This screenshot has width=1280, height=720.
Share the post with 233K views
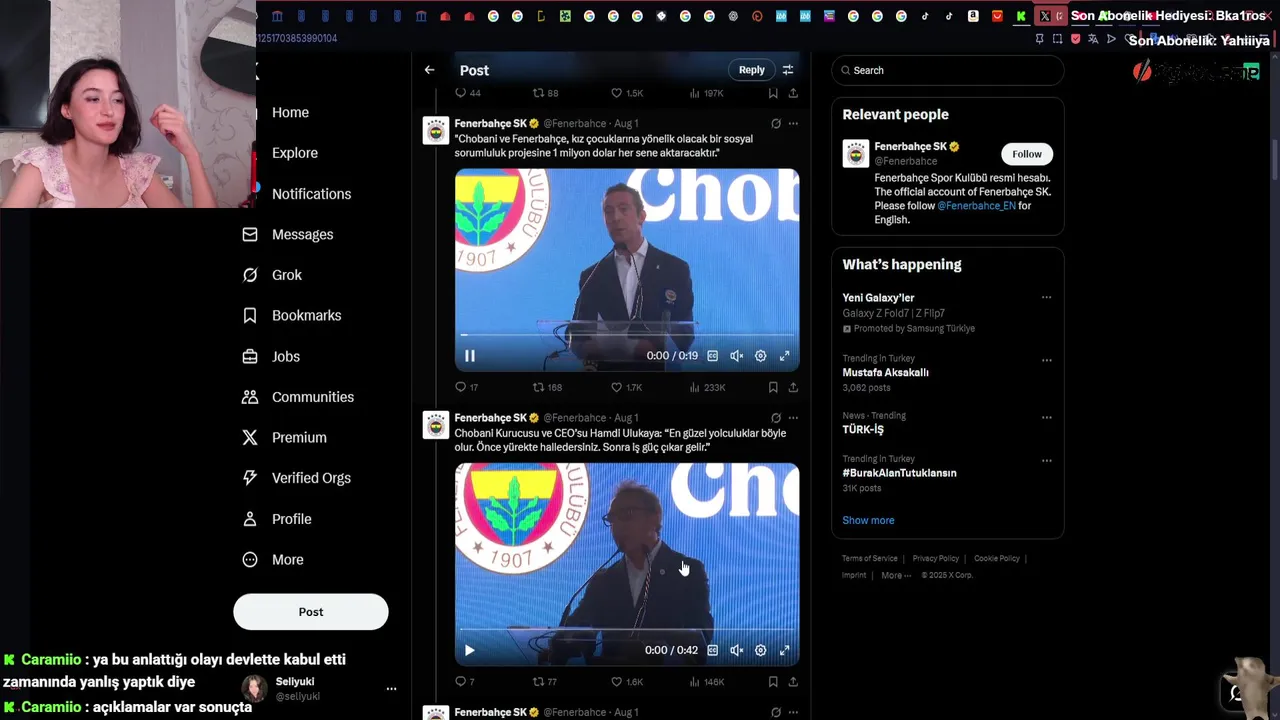793,387
